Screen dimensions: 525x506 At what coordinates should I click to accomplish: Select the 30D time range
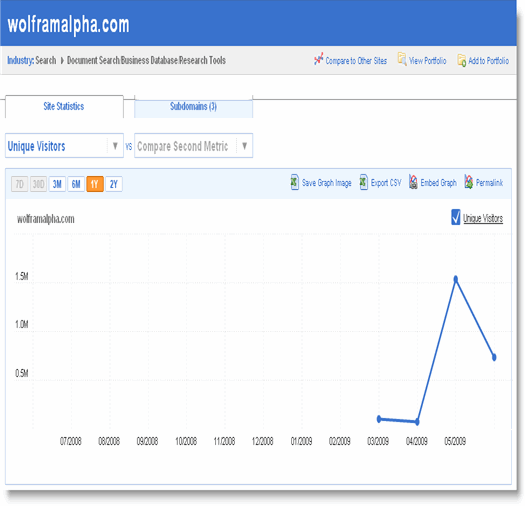point(39,184)
